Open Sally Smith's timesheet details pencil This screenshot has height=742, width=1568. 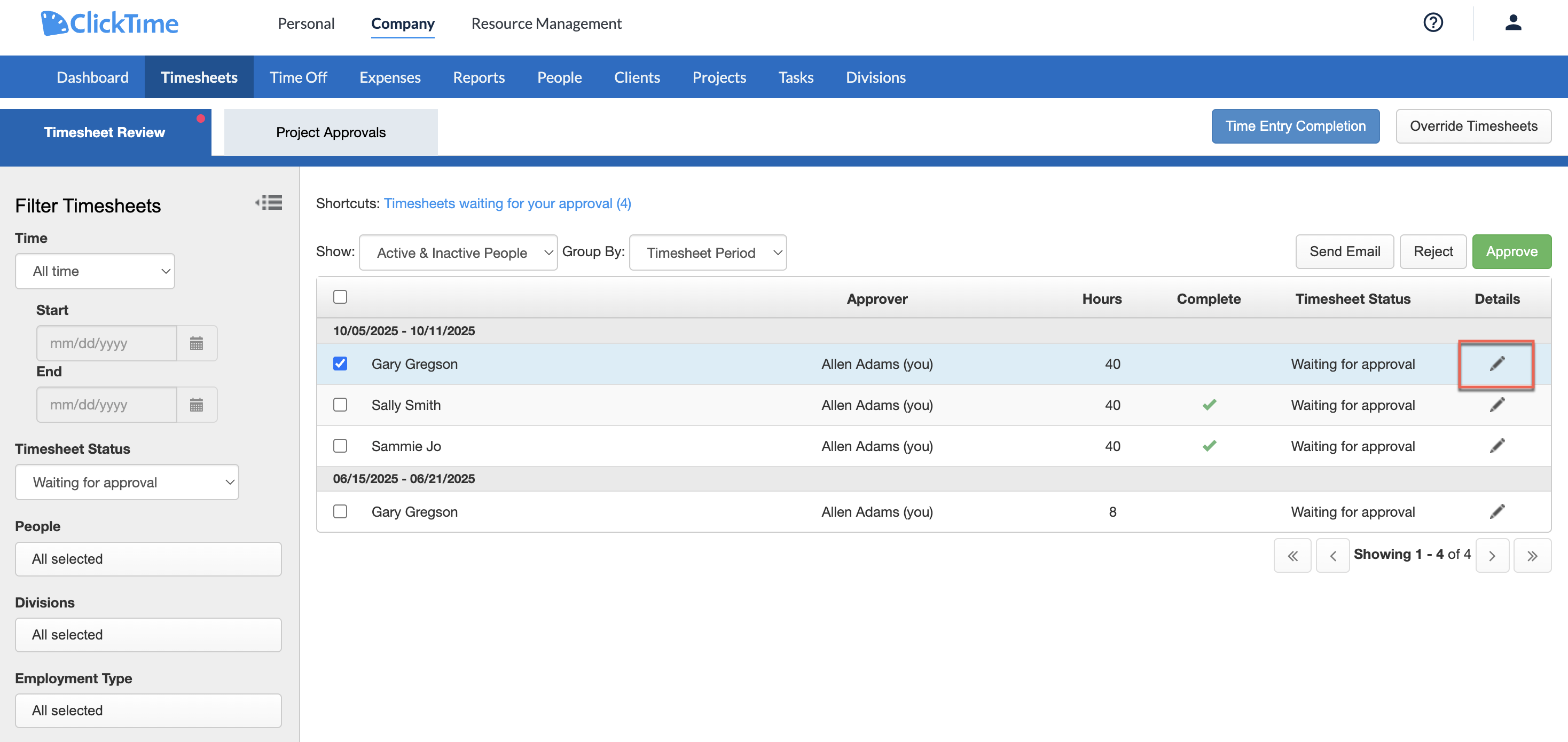coord(1497,405)
